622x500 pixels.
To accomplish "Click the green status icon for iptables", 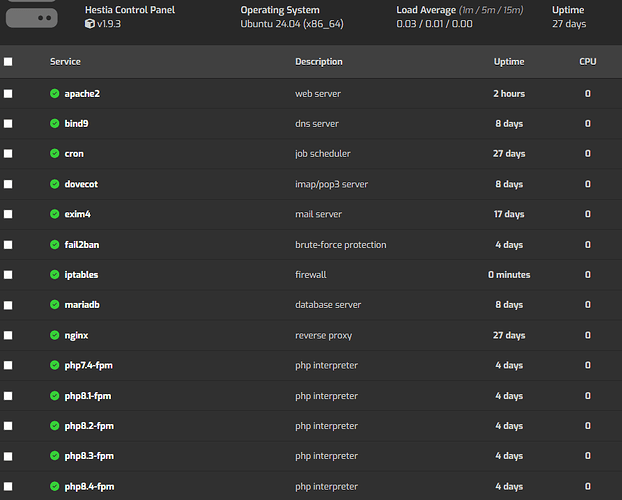I will 55,275.
